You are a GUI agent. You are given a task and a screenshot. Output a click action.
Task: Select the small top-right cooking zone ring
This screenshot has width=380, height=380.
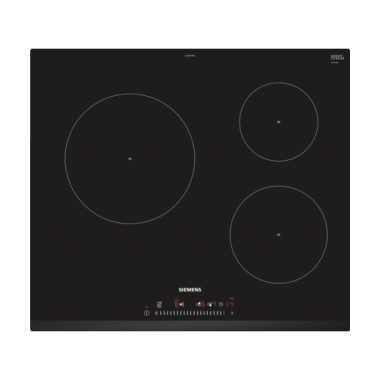pyautogui.click(x=279, y=122)
